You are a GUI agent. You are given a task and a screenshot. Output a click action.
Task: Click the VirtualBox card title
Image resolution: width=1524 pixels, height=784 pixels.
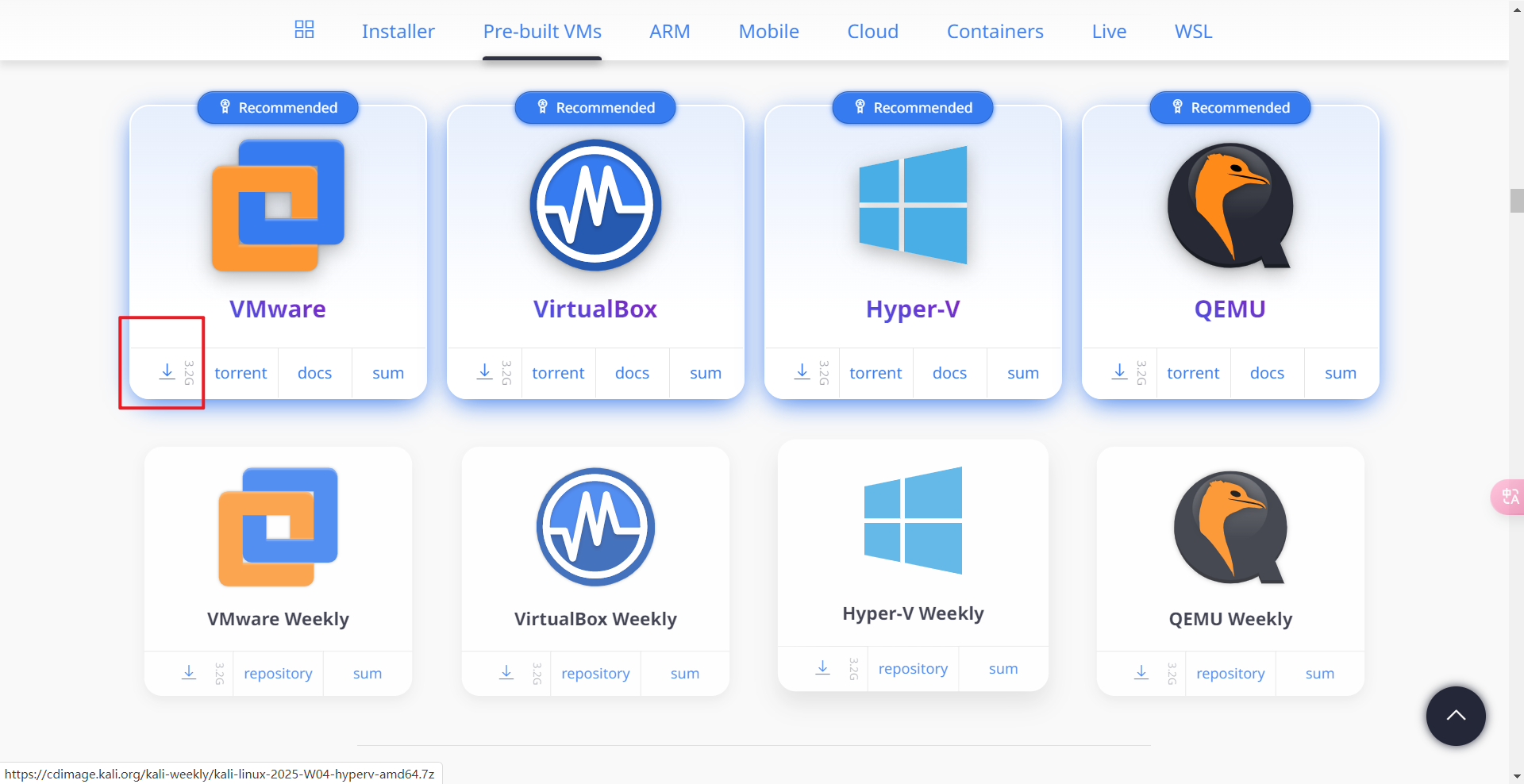pos(595,309)
